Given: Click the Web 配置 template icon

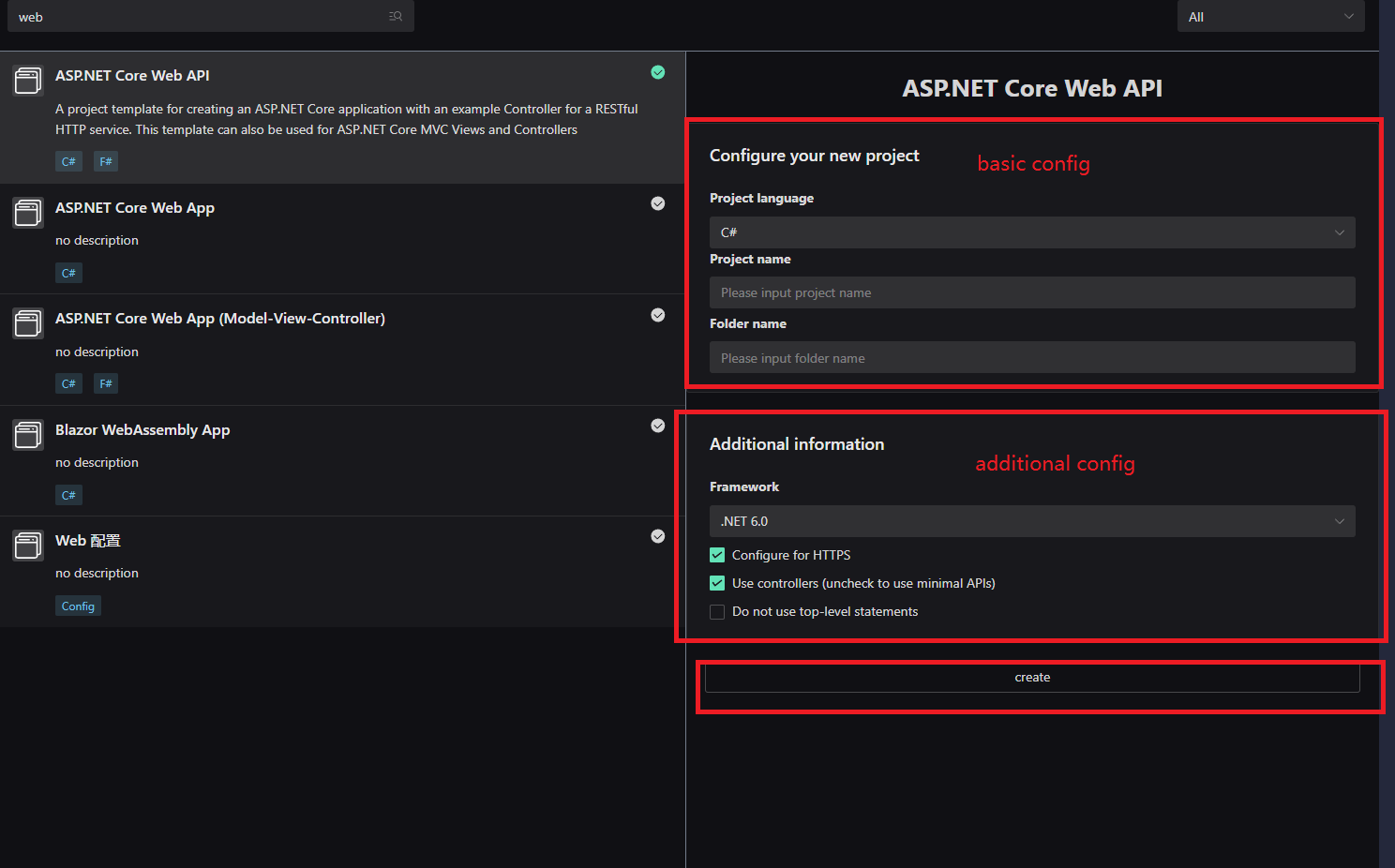Looking at the screenshot, I should [x=27, y=546].
